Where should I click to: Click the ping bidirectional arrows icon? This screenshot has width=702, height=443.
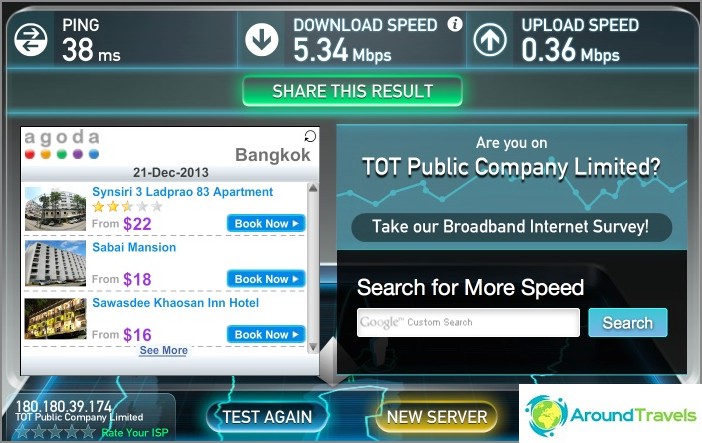[x=30, y=39]
